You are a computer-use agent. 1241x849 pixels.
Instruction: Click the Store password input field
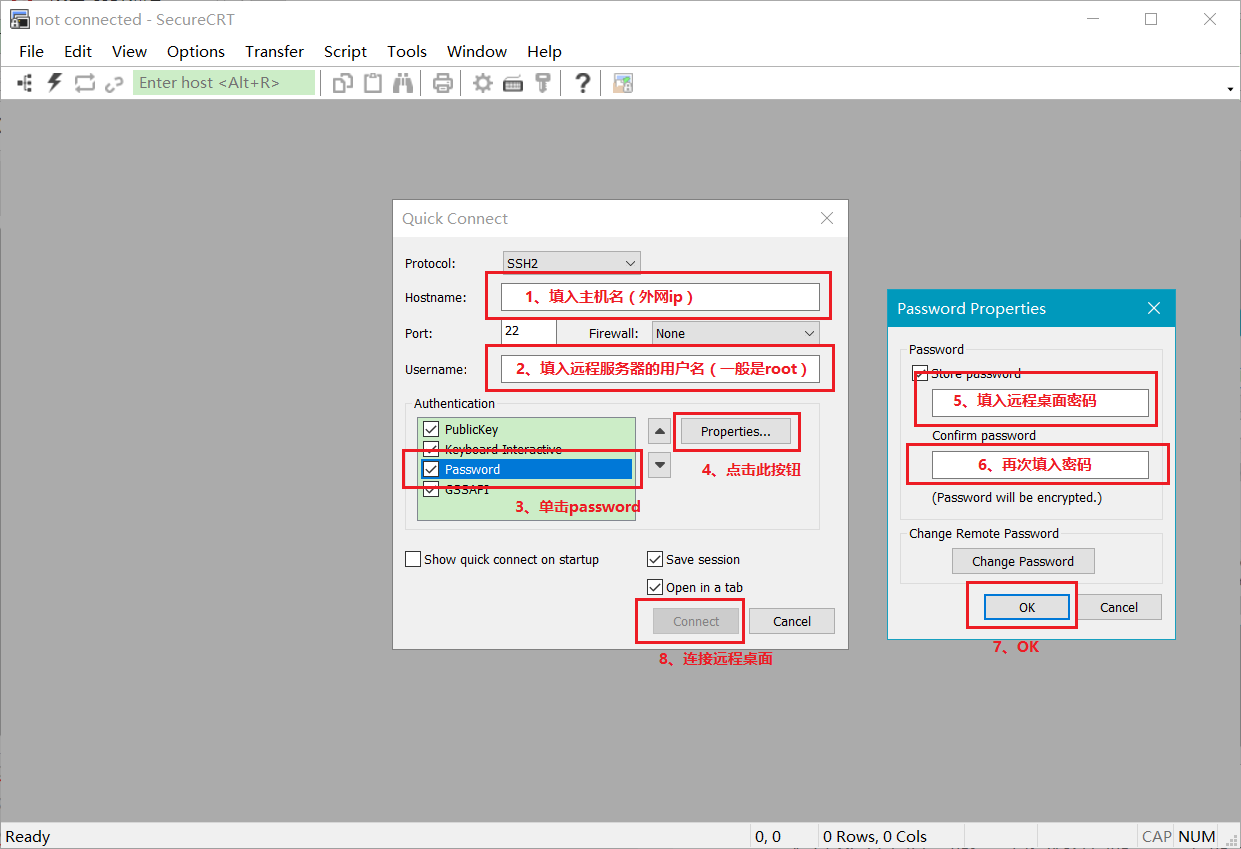click(x=1040, y=402)
